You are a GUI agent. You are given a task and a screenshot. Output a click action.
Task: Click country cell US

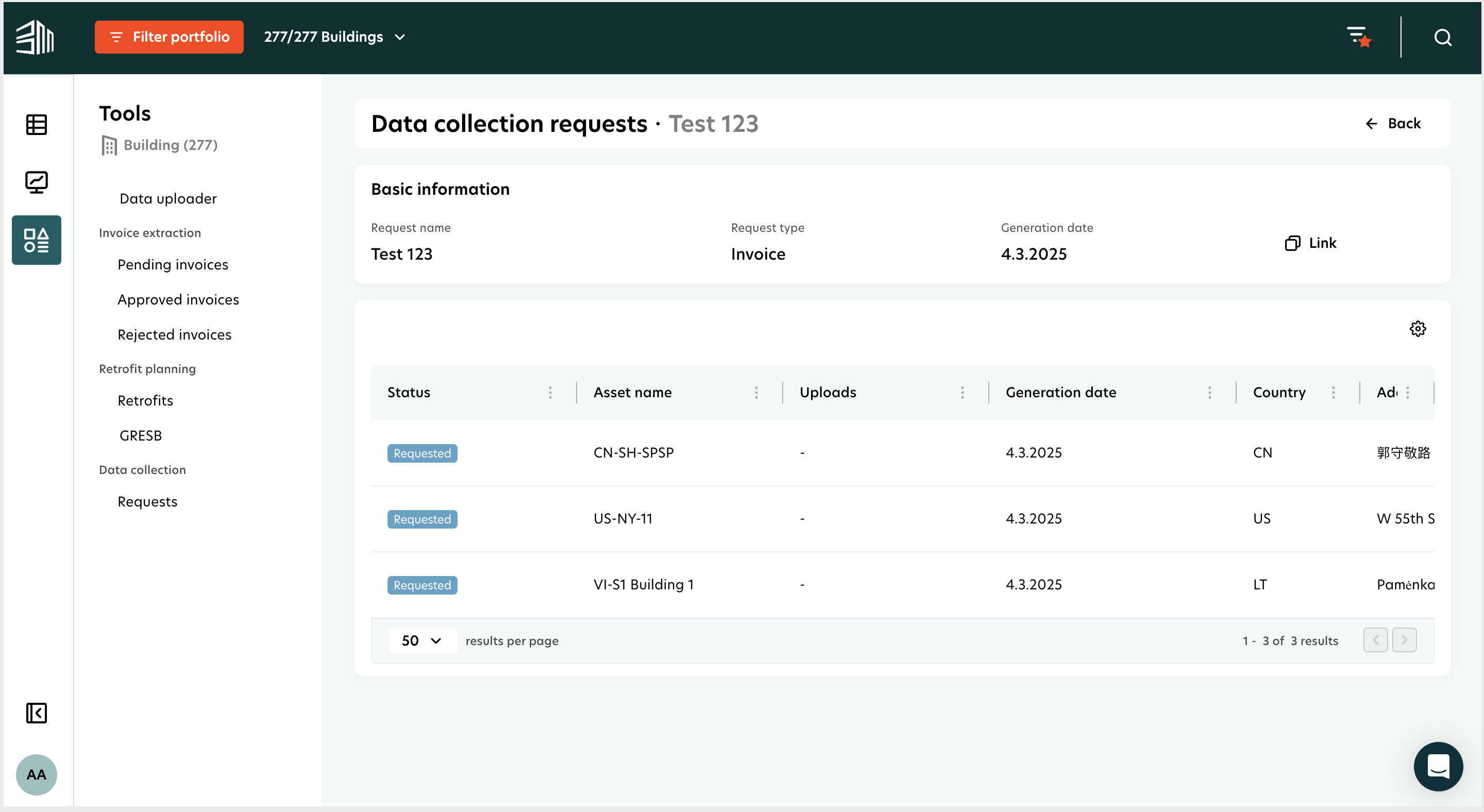pyautogui.click(x=1261, y=519)
